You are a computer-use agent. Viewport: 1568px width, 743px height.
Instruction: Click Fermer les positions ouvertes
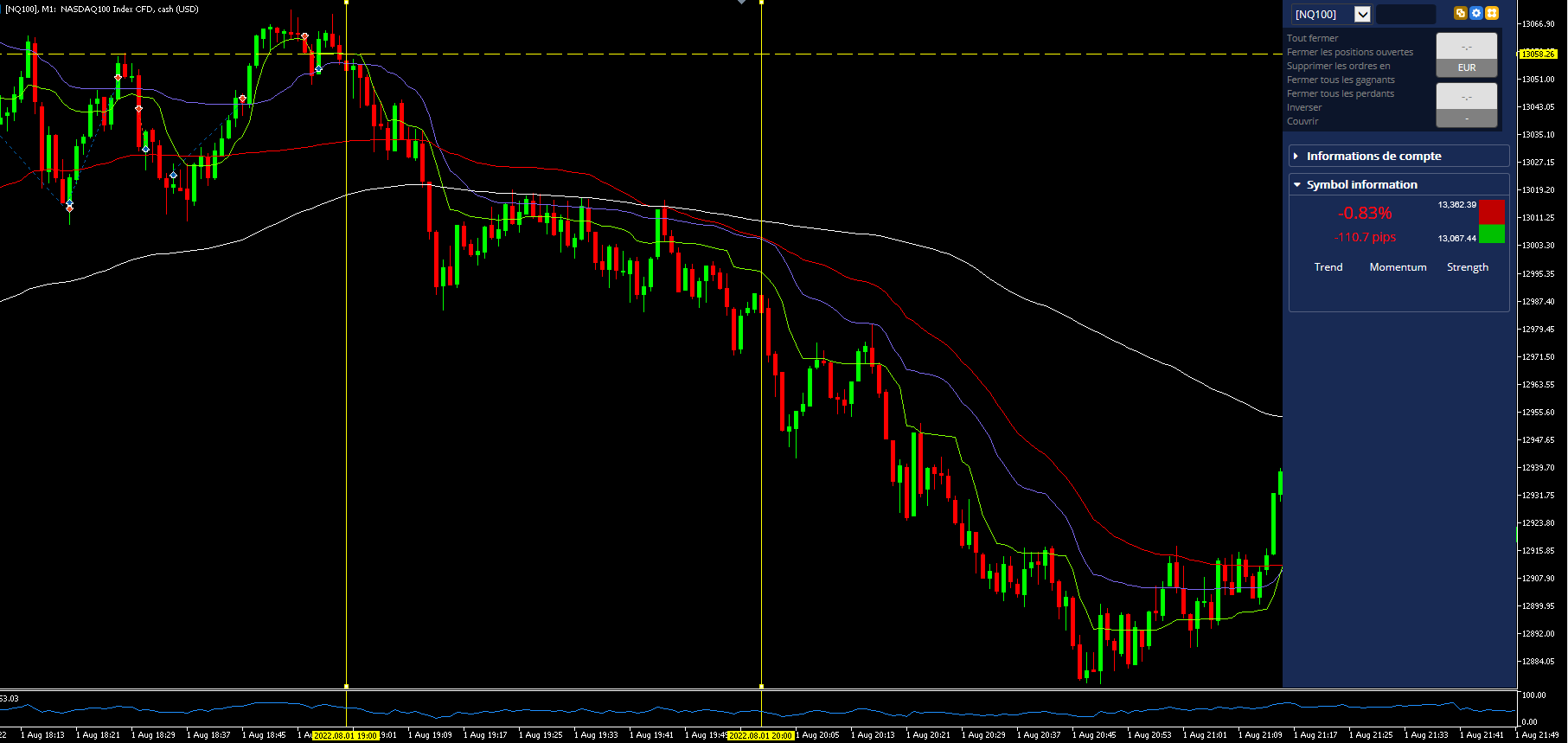coord(1349,52)
